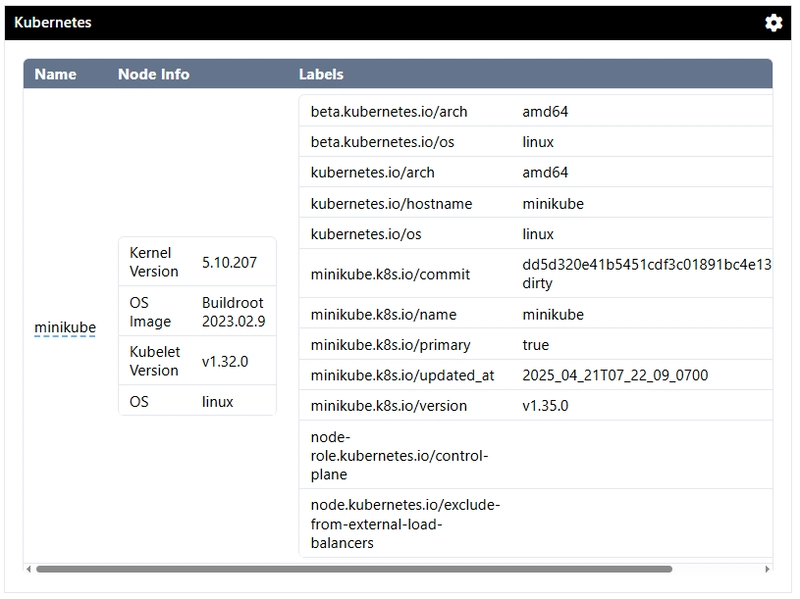This screenshot has height=599, width=800.
Task: Click the Kernel Version value 5.10.207
Action: coord(229,262)
